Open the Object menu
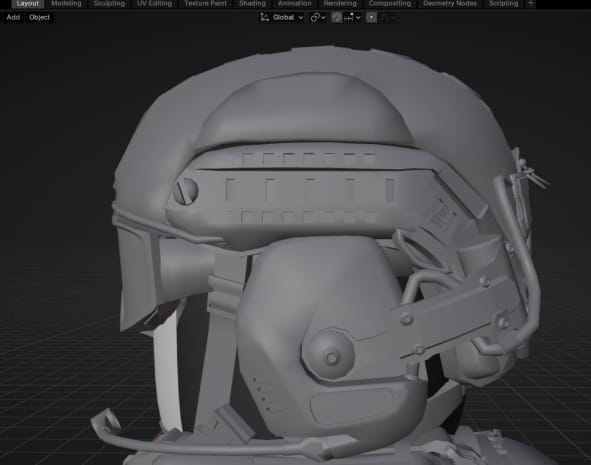This screenshot has height=465, width=591. tap(39, 17)
